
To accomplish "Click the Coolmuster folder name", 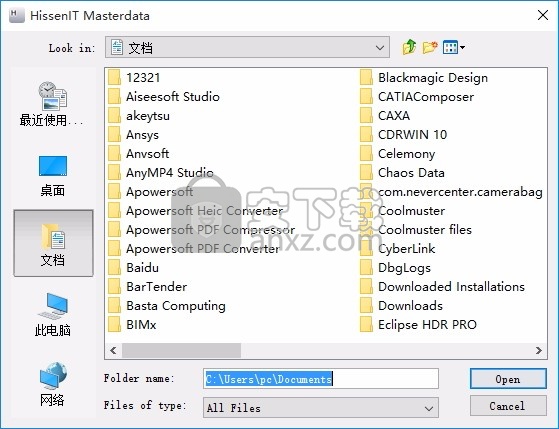I will [x=411, y=210].
